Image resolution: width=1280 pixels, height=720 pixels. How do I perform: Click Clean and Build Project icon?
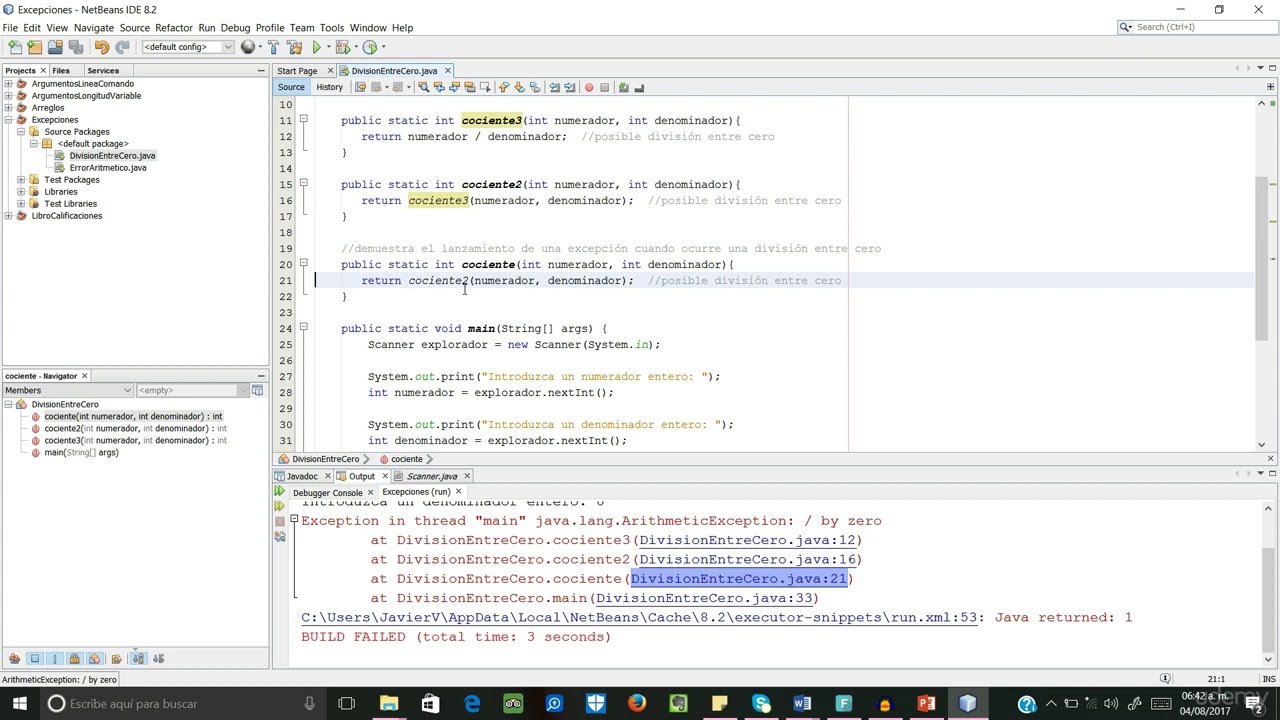pos(295,47)
